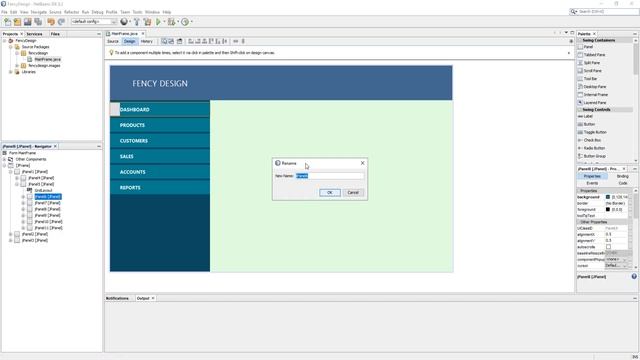Click Cancel in the Rename dialog
The image size is (640, 360).
[353, 192]
